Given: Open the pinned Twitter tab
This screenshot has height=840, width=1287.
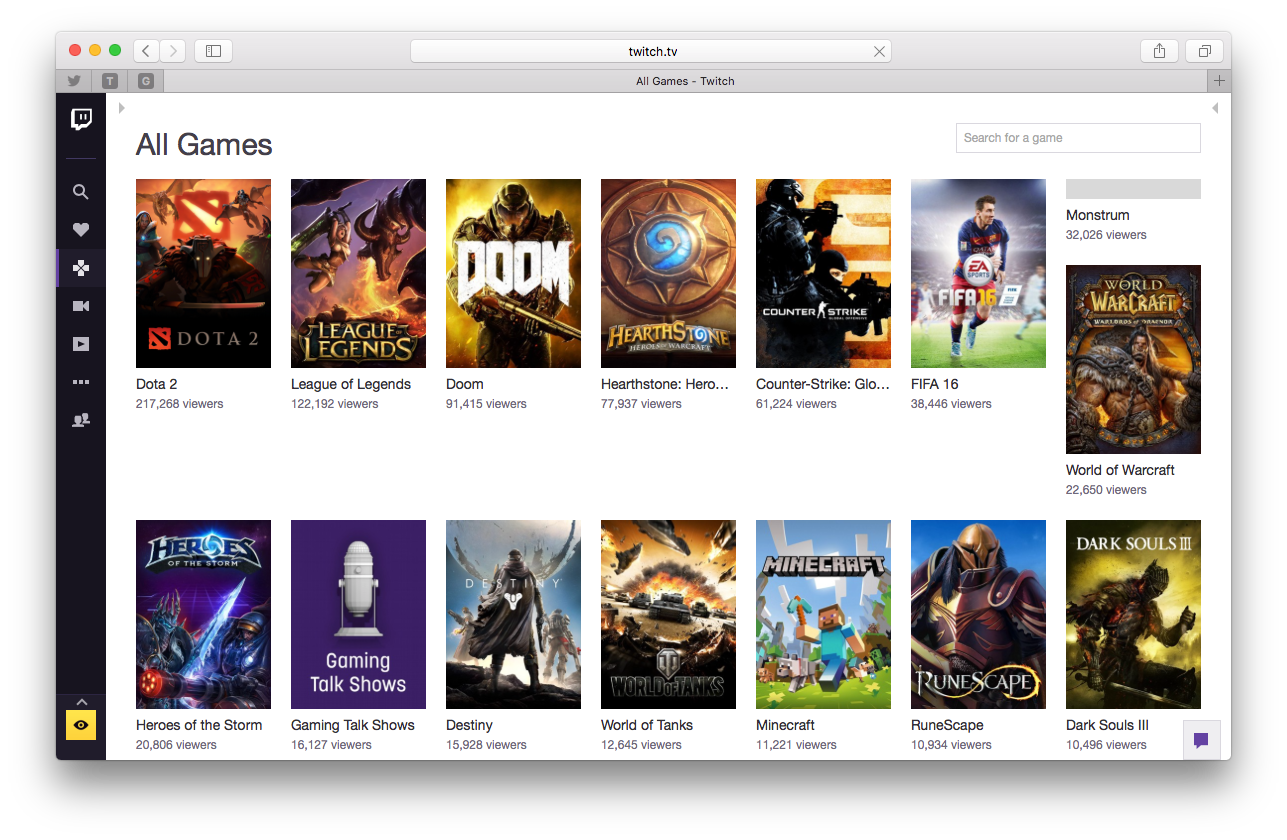Looking at the screenshot, I should [x=74, y=81].
